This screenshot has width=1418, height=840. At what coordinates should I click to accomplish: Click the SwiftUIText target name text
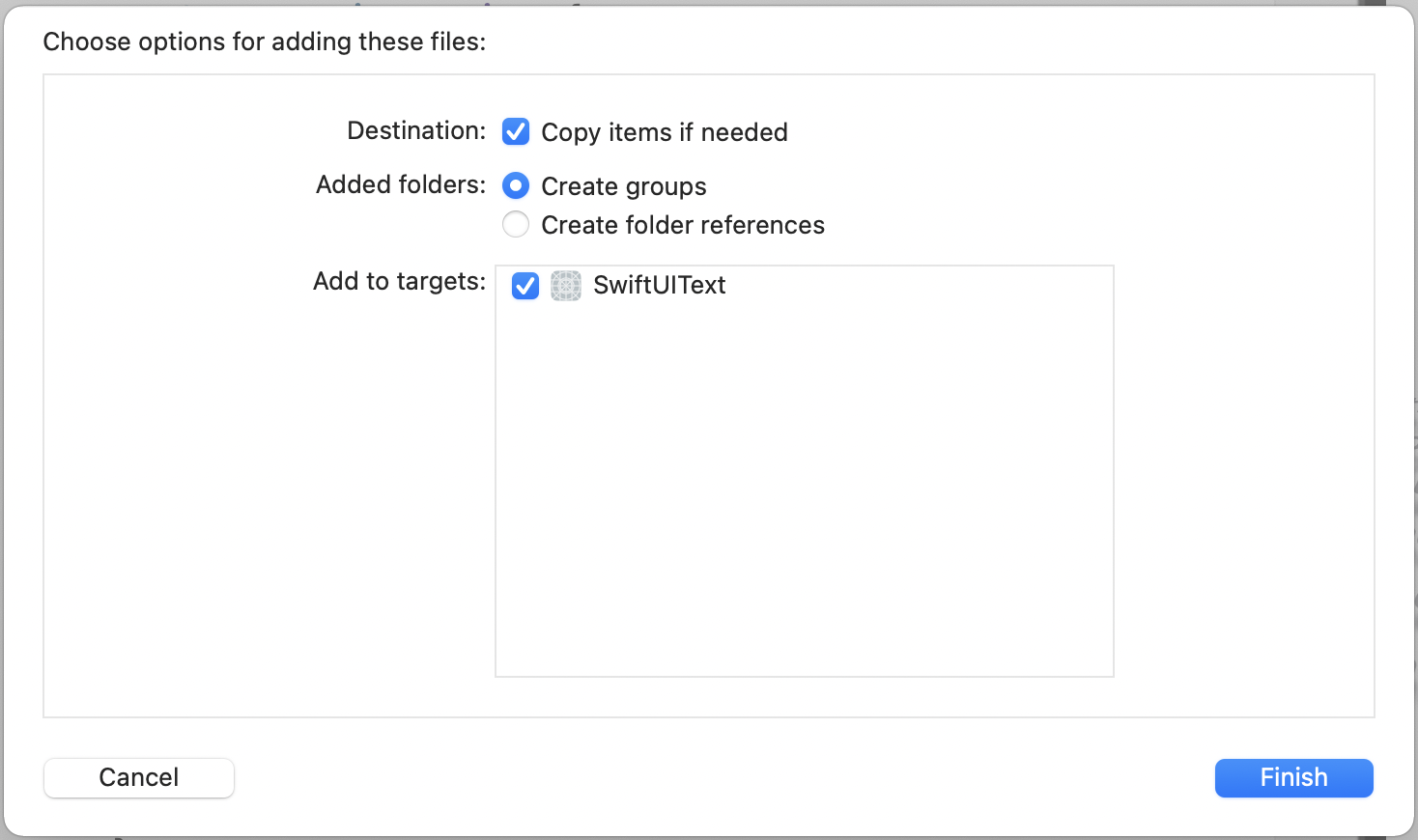(660, 285)
